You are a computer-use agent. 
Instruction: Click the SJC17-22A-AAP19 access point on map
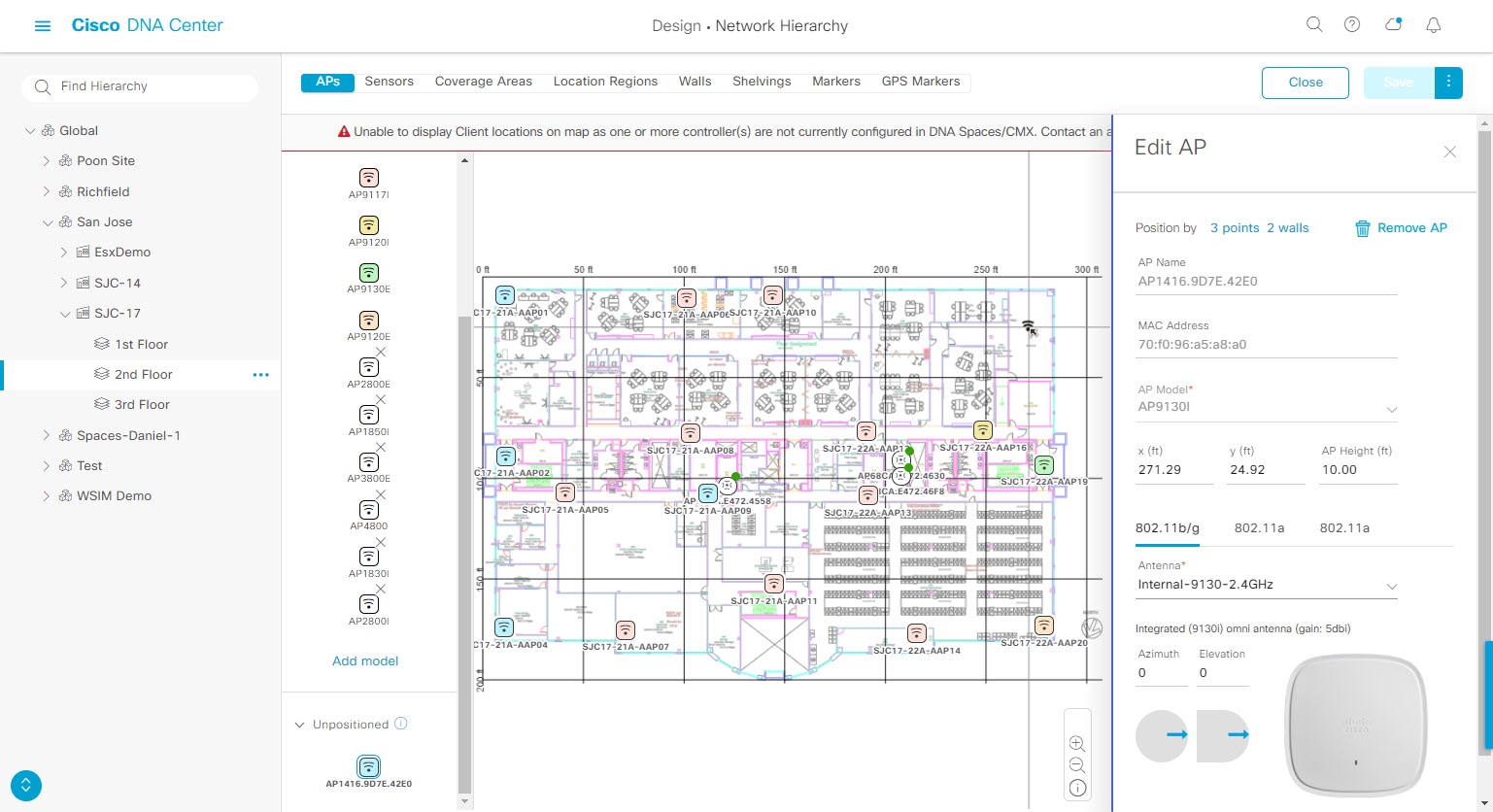[x=1044, y=465]
